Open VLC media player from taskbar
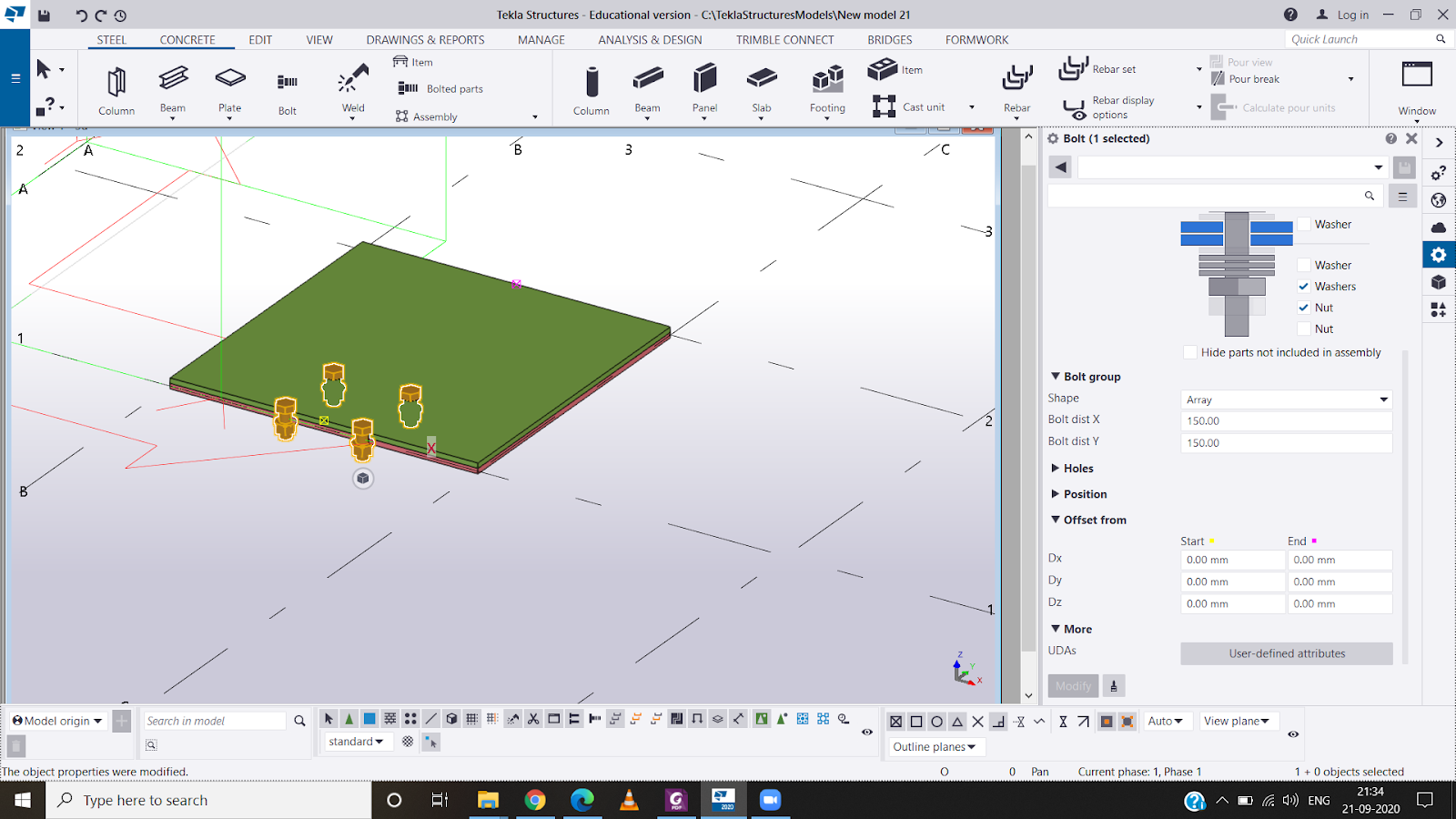Screen dimensions: 1456x819 coord(629,800)
